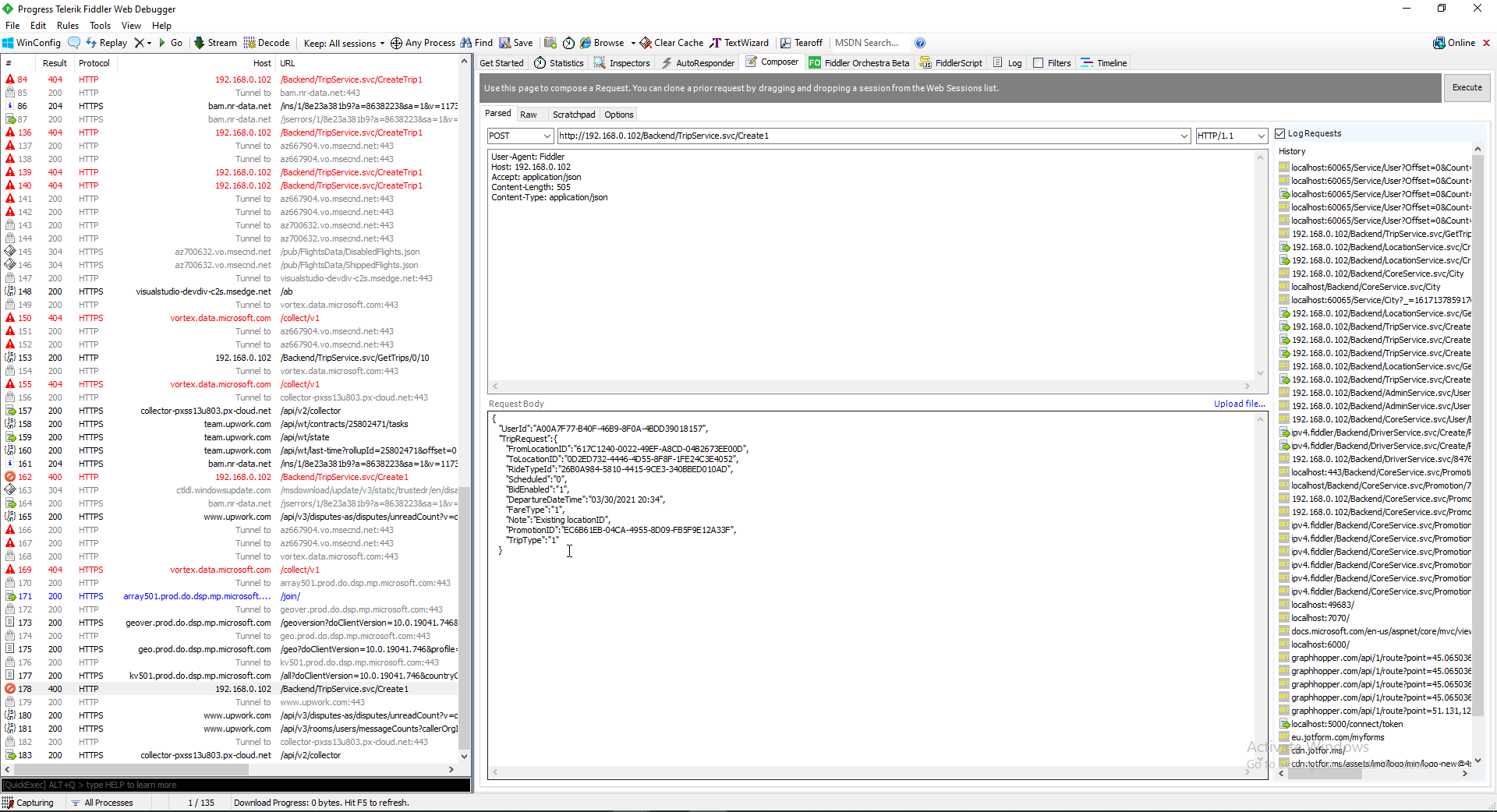Open the Scratchpad composer tab
Image resolution: width=1497 pixels, height=812 pixels.
(574, 115)
